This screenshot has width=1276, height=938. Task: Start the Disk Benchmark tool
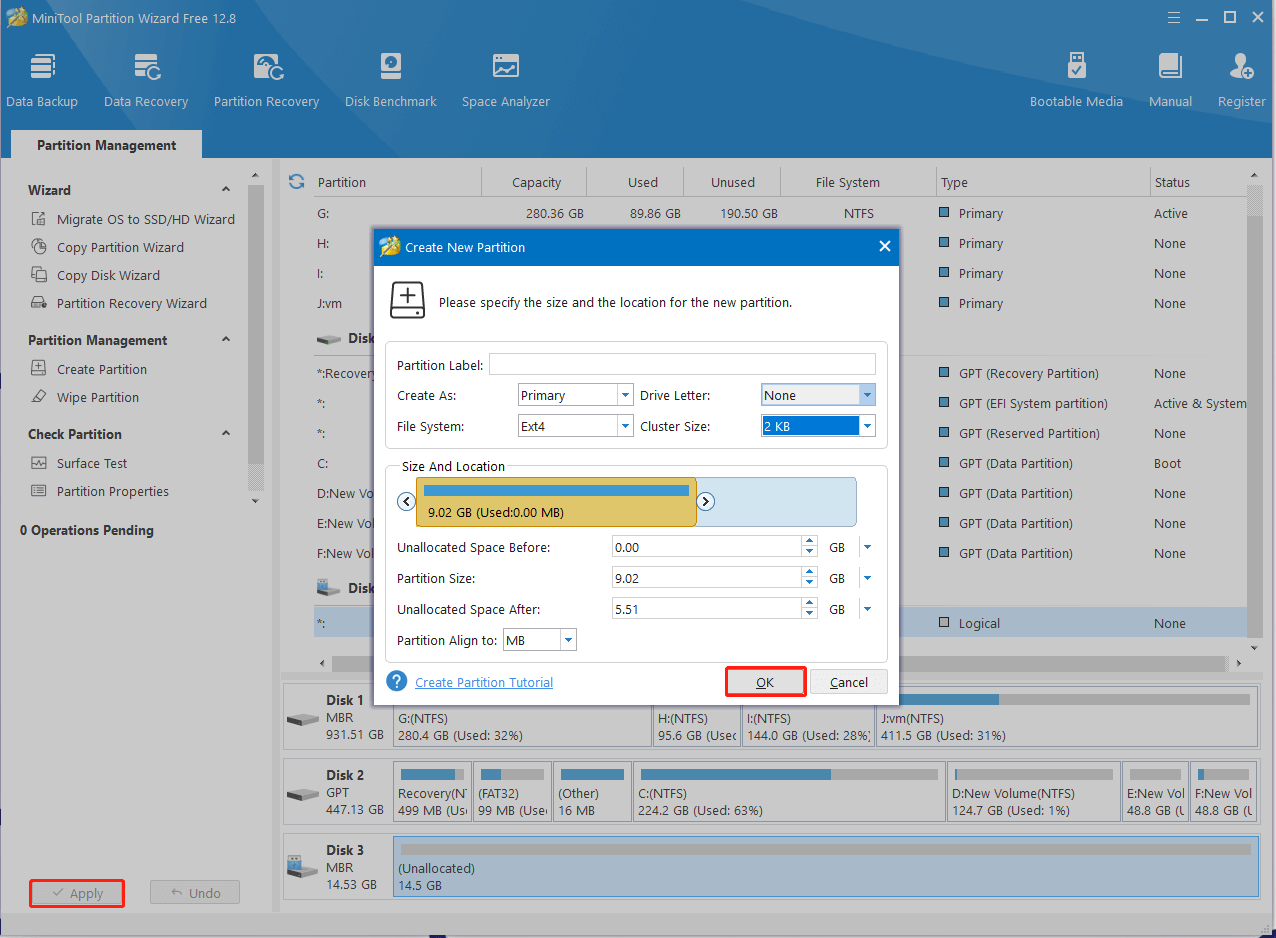pyautogui.click(x=391, y=80)
